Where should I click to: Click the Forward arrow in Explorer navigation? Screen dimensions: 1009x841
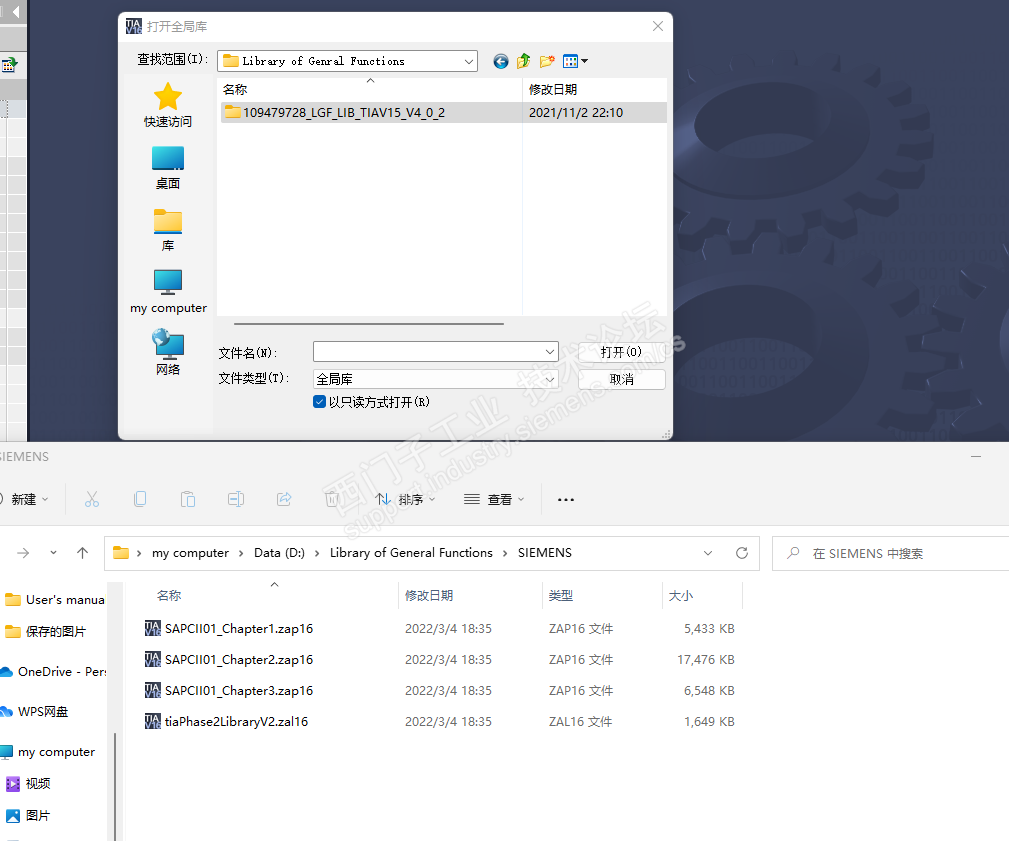pyautogui.click(x=23, y=553)
